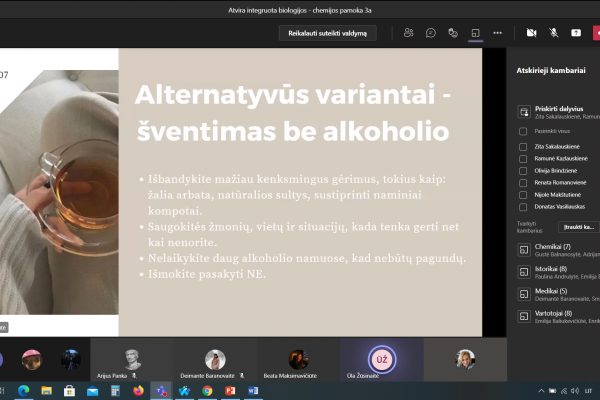This screenshot has height=400, width=600.
Task: Expand the Vartotojai (8) room entry
Action: [x=558, y=317]
